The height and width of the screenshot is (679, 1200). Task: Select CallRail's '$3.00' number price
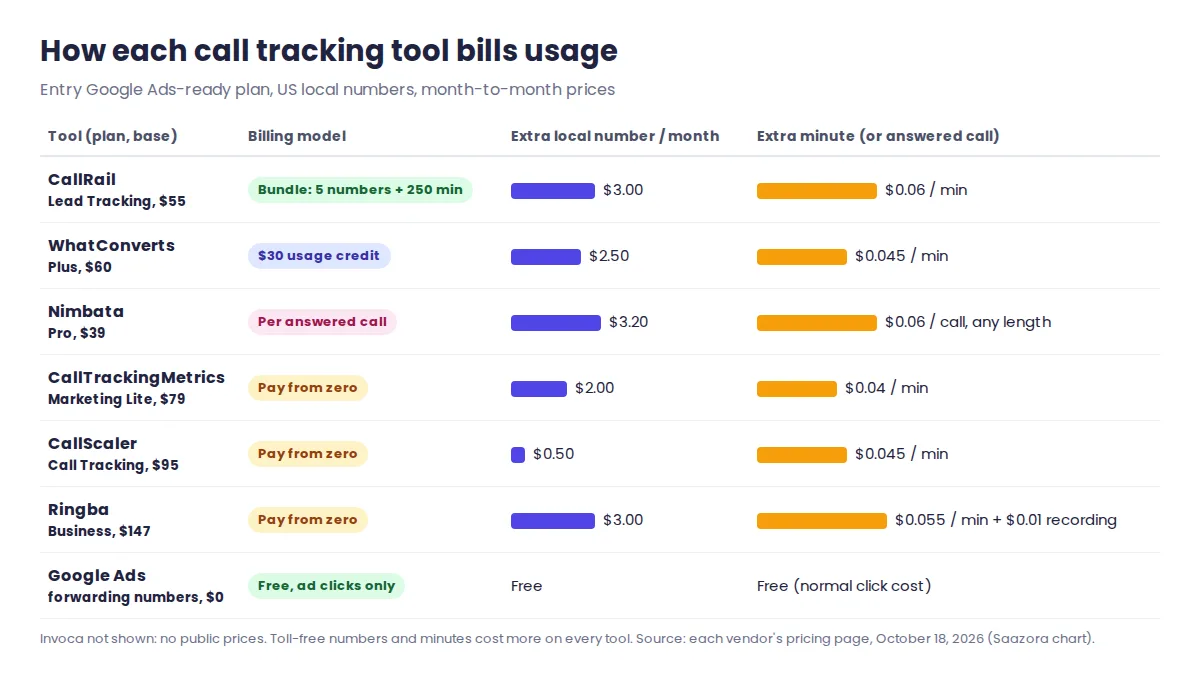coord(623,190)
